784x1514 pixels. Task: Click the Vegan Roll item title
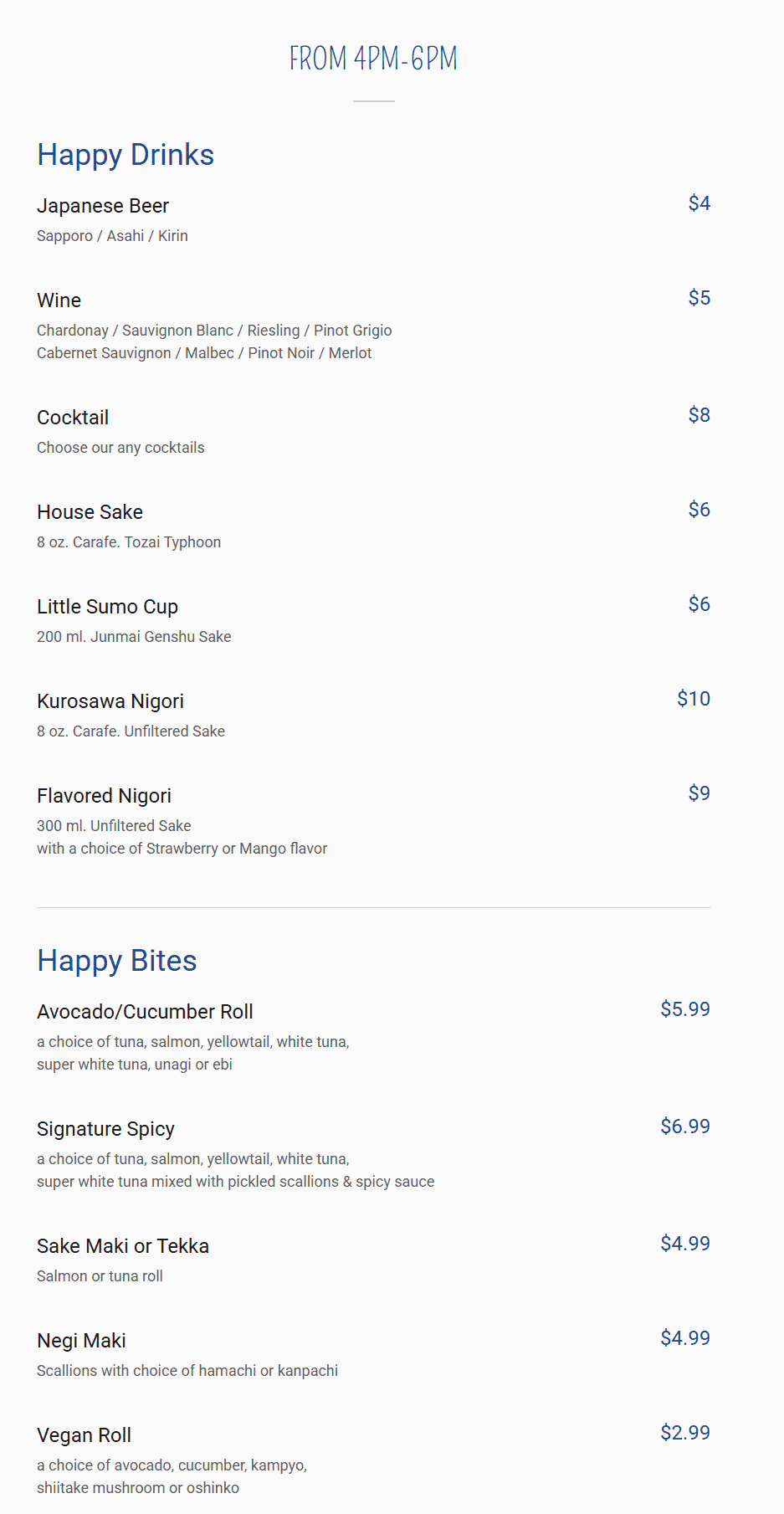click(84, 1435)
